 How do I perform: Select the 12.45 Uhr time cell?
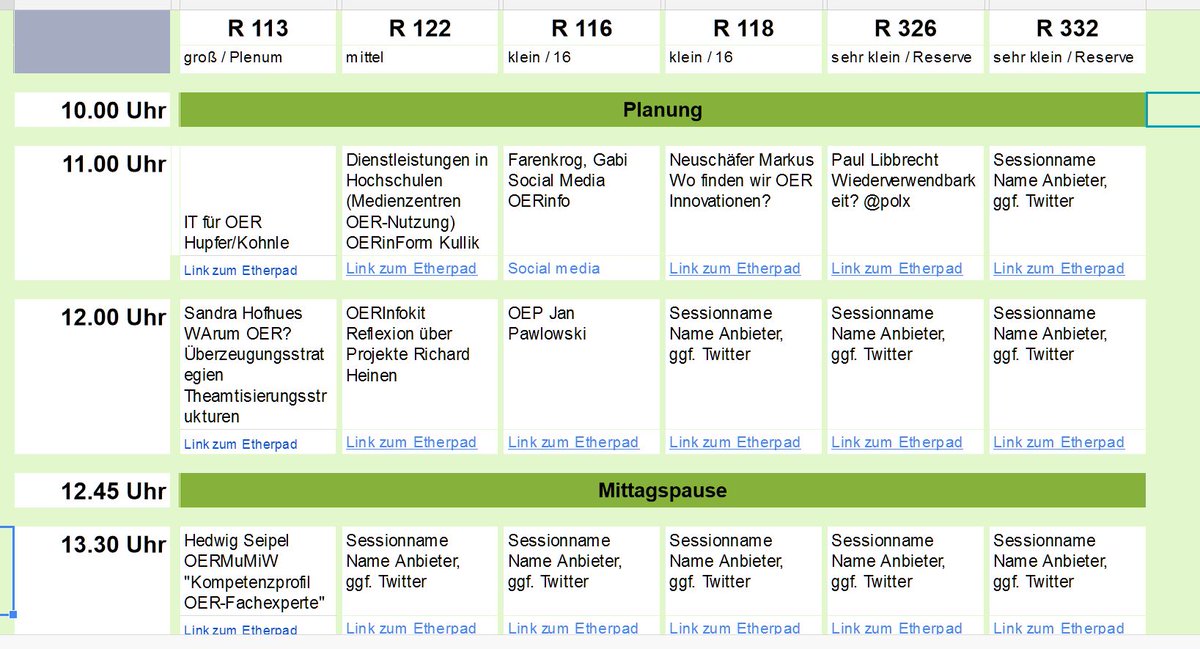point(91,491)
